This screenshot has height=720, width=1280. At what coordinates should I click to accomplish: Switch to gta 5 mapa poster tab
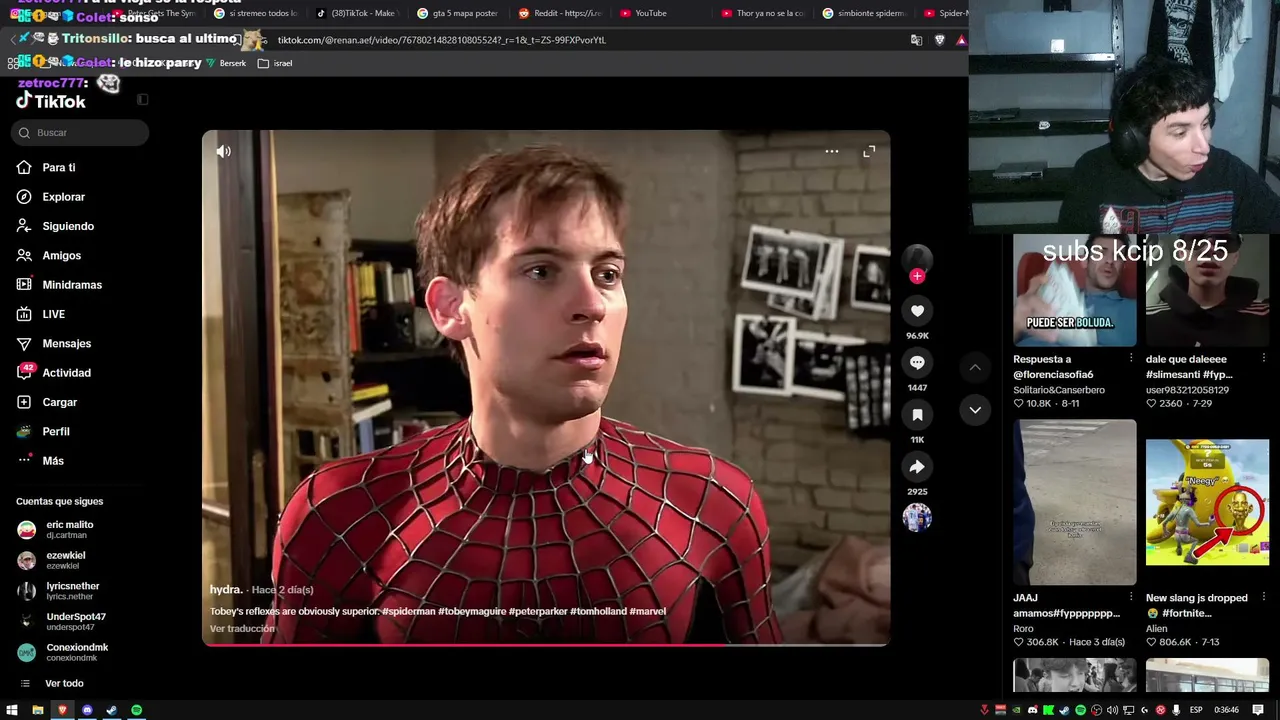pos(457,13)
